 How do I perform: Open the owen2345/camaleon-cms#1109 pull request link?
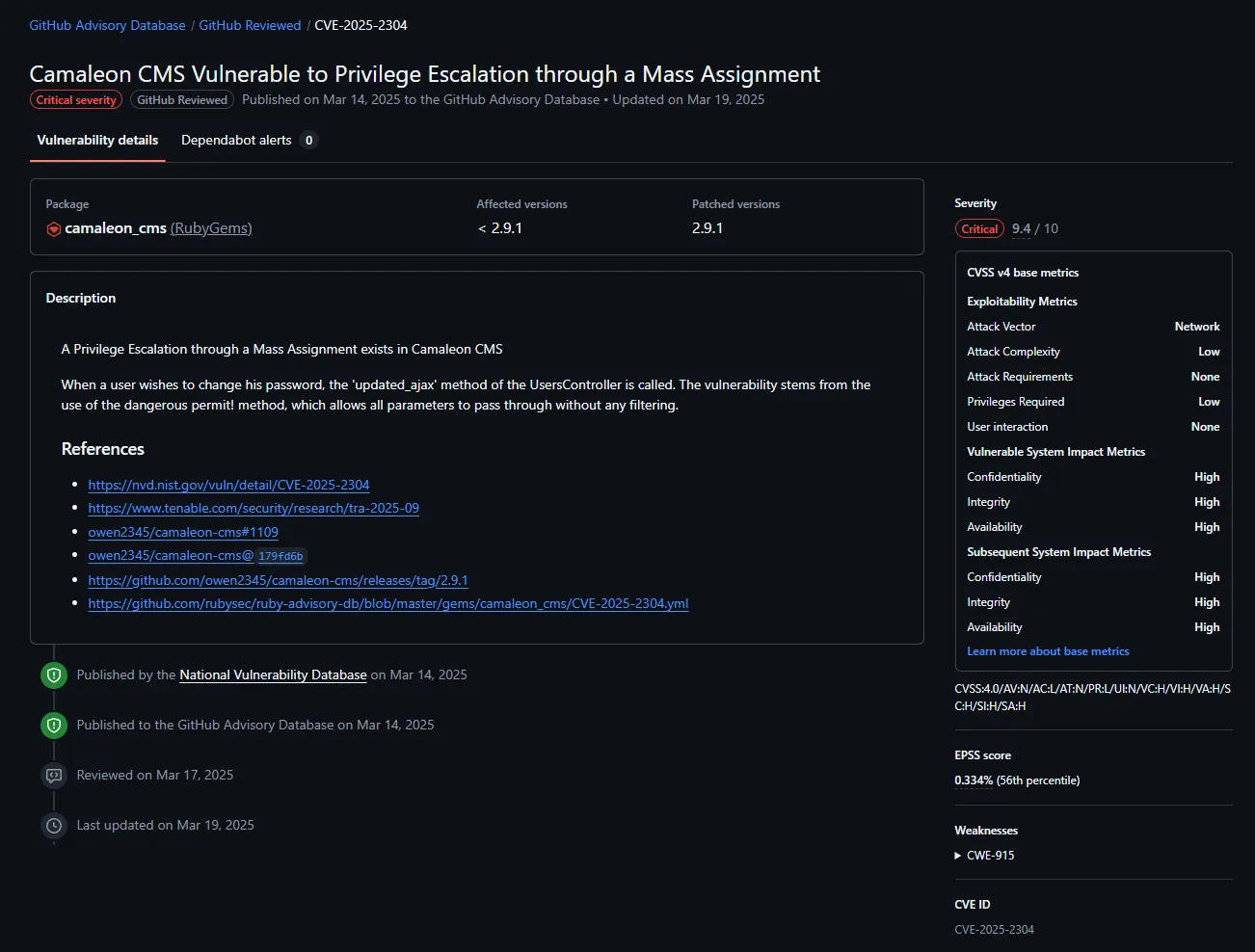pyautogui.click(x=183, y=533)
